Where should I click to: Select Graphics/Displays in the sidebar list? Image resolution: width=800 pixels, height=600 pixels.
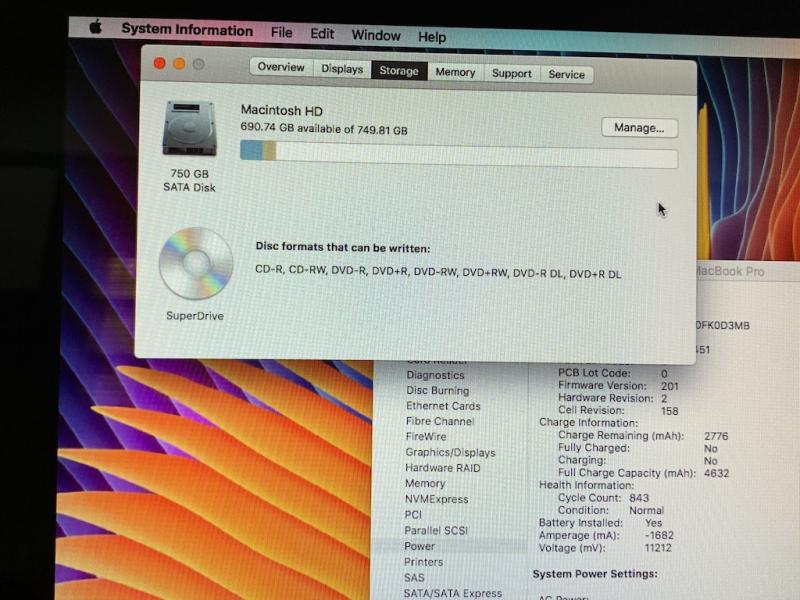pyautogui.click(x=449, y=452)
